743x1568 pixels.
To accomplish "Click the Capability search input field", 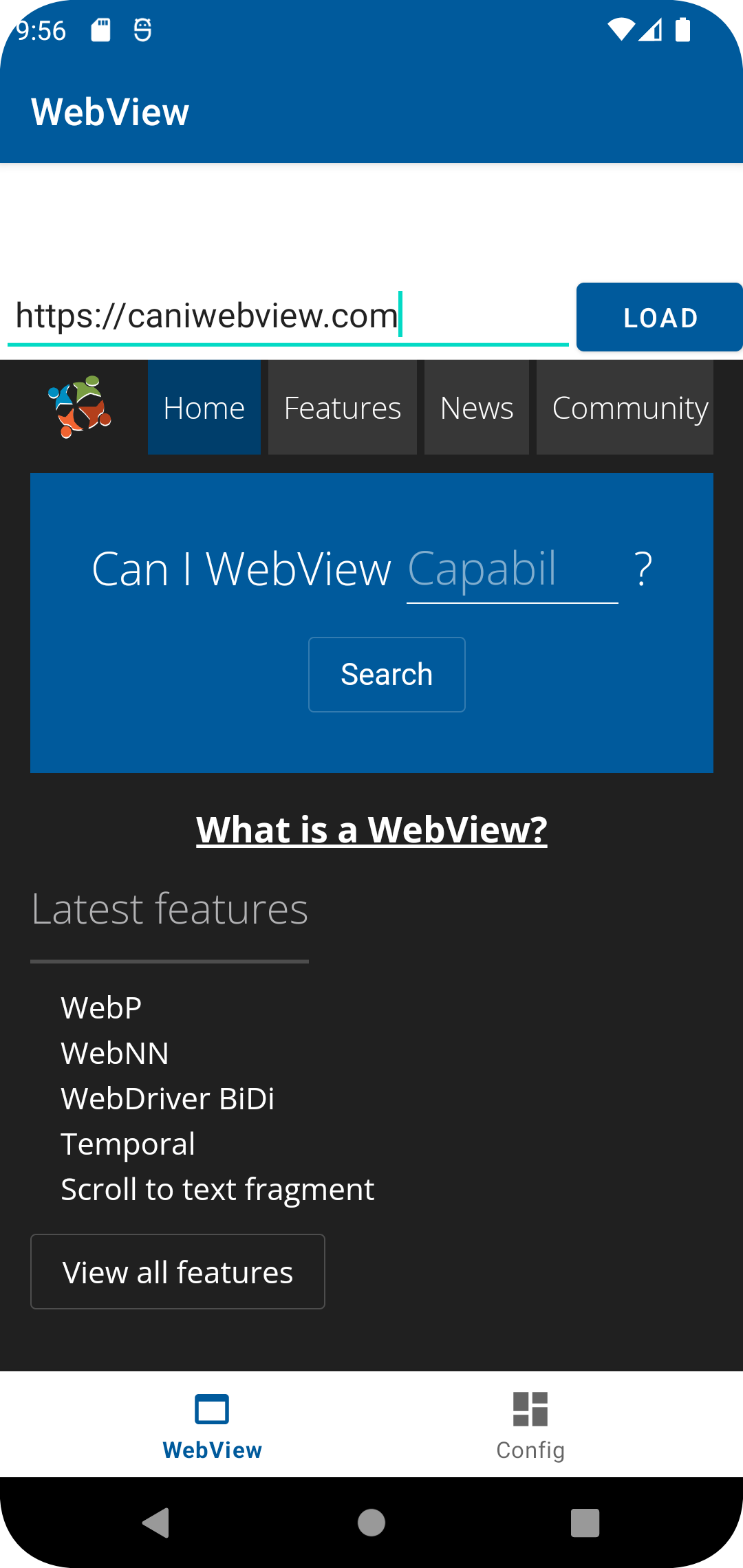I will (512, 570).
